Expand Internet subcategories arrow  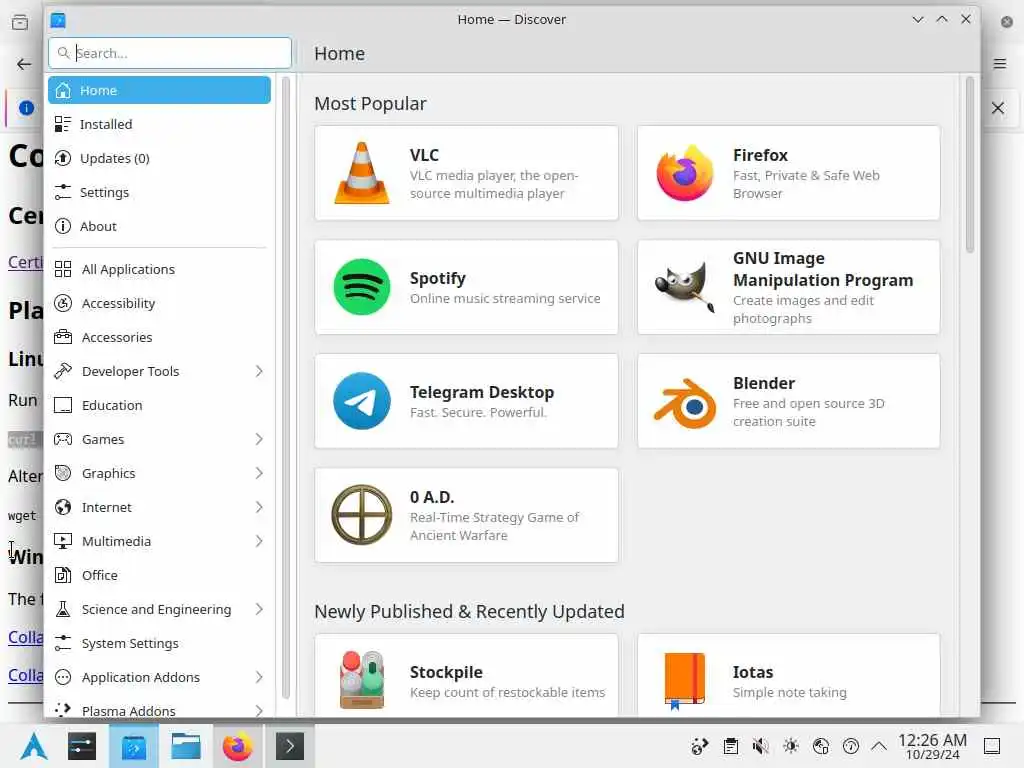pos(259,507)
